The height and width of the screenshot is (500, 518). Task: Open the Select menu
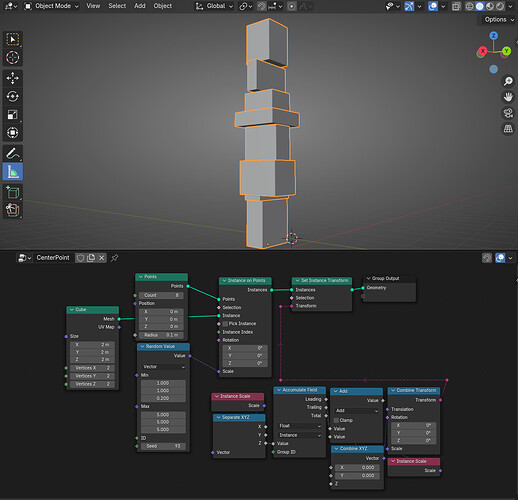pos(117,6)
